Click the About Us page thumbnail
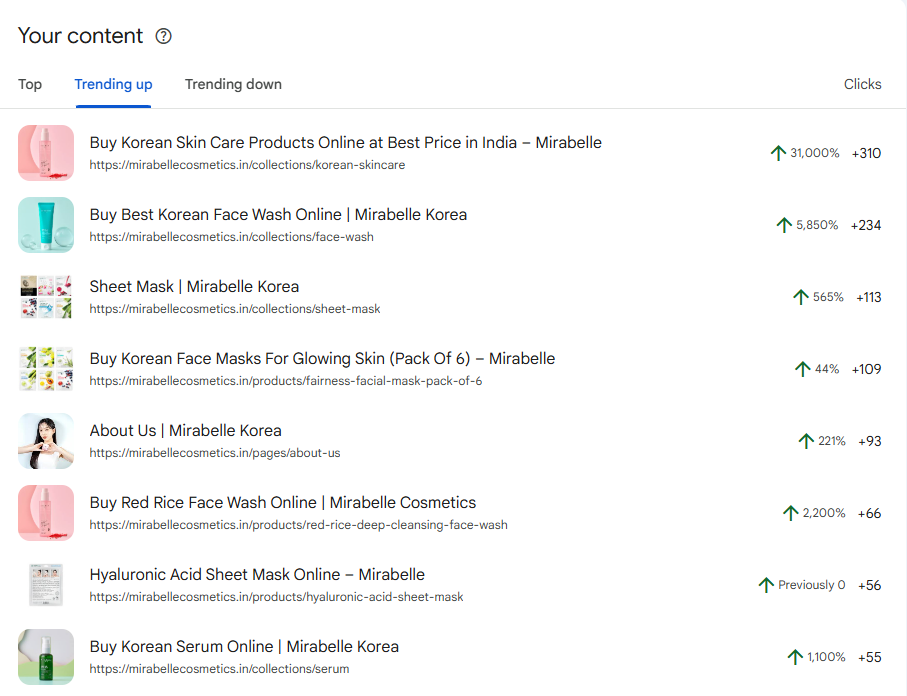Image resolution: width=907 pixels, height=696 pixels. (x=46, y=441)
